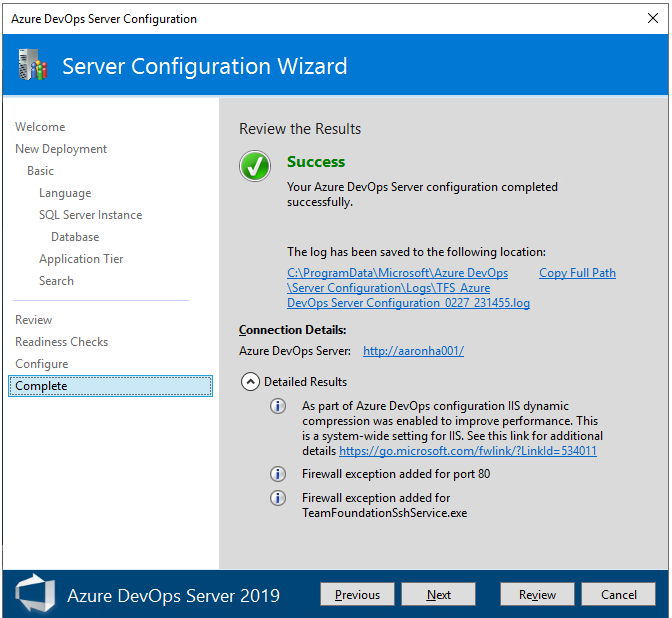Click info icon beside TeamFoundationSshService.exe message
This screenshot has width=672, height=618.
pyautogui.click(x=278, y=498)
